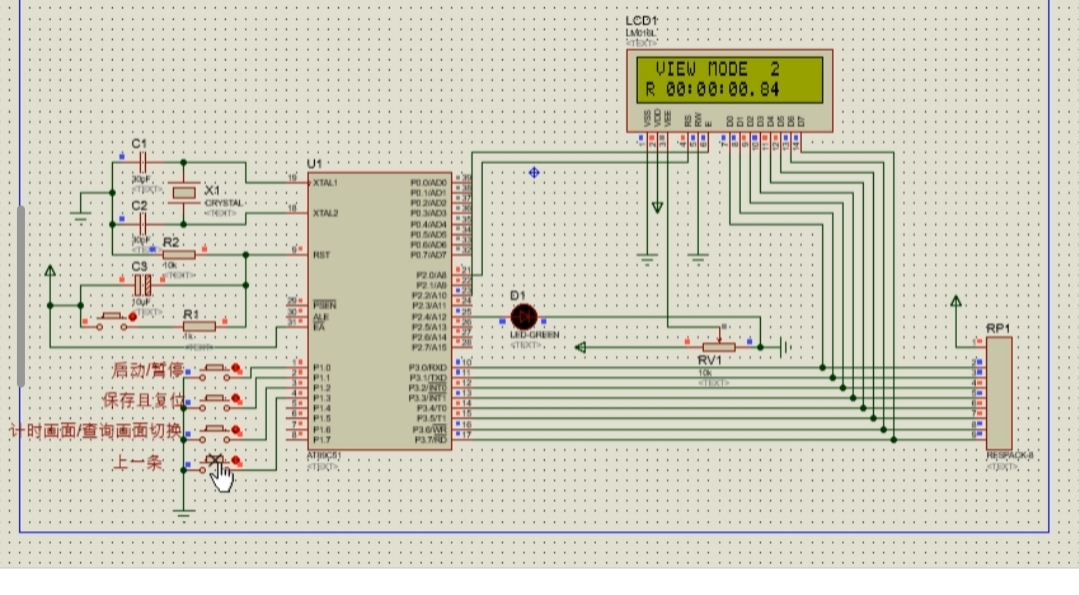
Task: Toggle the red latch dot of 保存且复位 button
Action: [237, 399]
